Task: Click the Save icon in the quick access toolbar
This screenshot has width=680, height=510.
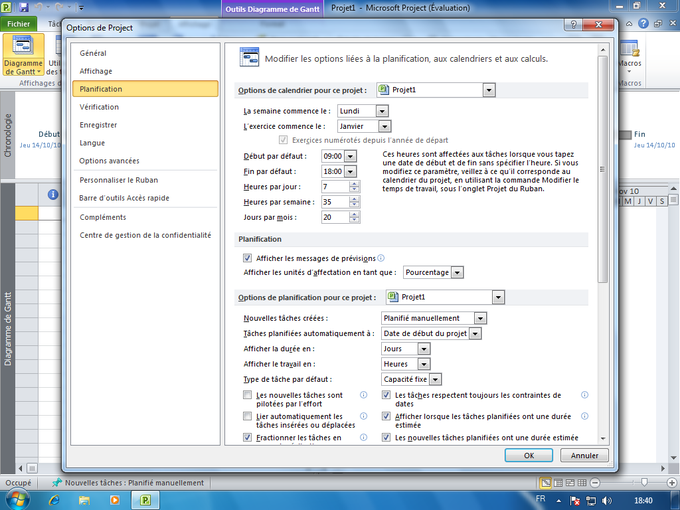Action: click(23, 7)
